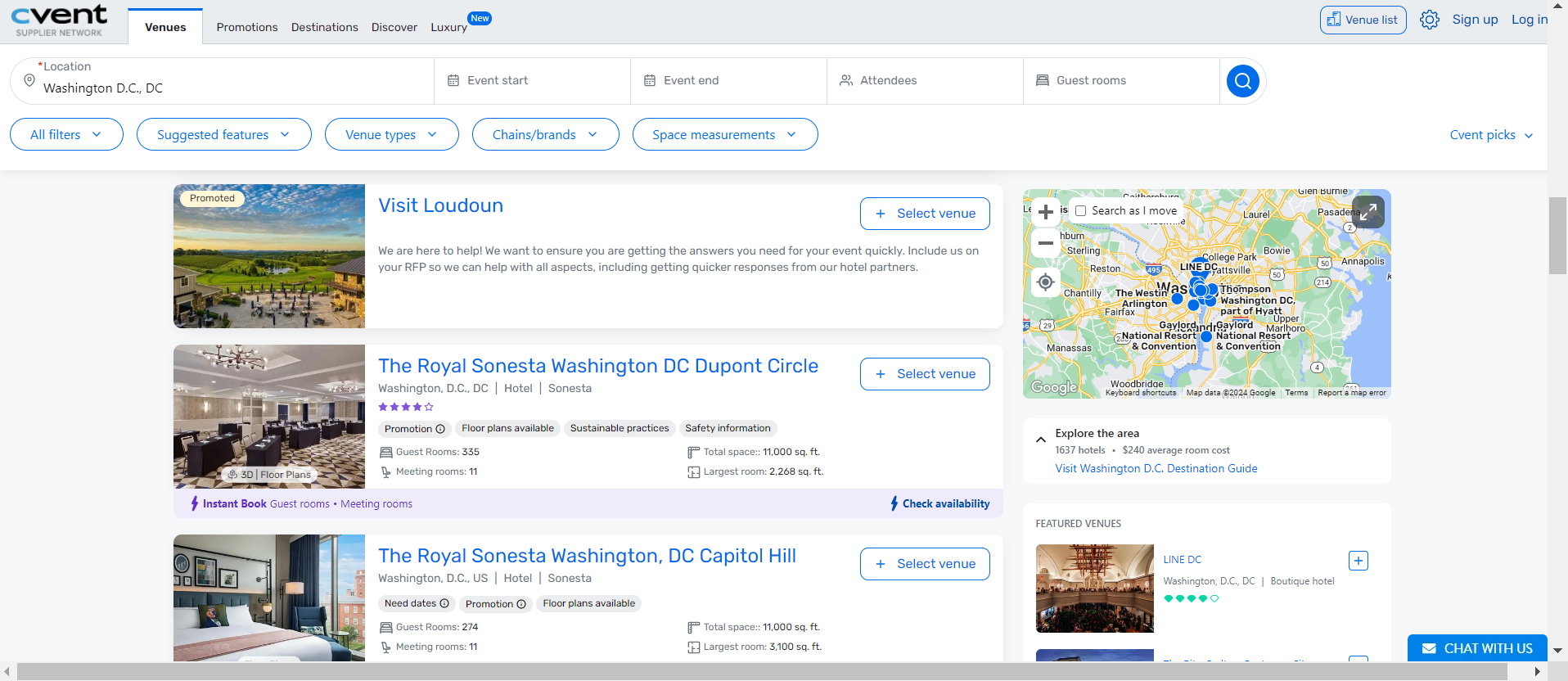
Task: Open the Luxury tab
Action: coord(448,27)
